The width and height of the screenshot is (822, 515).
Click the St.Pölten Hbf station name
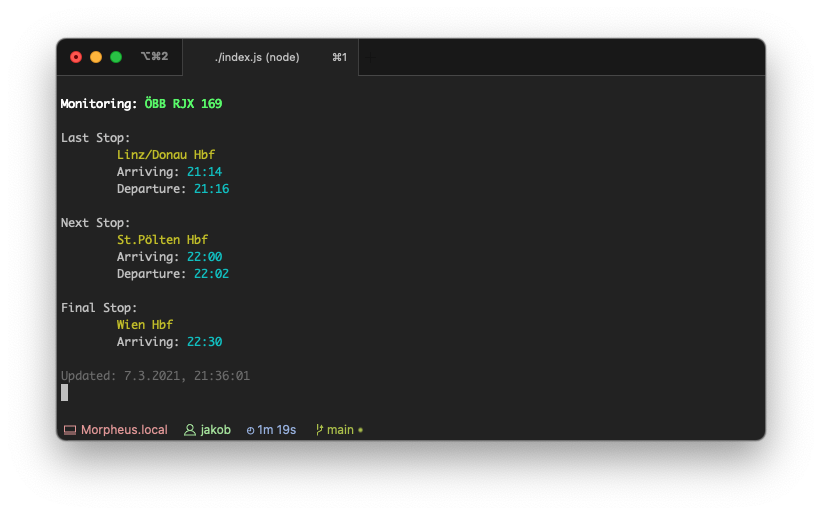click(x=163, y=240)
